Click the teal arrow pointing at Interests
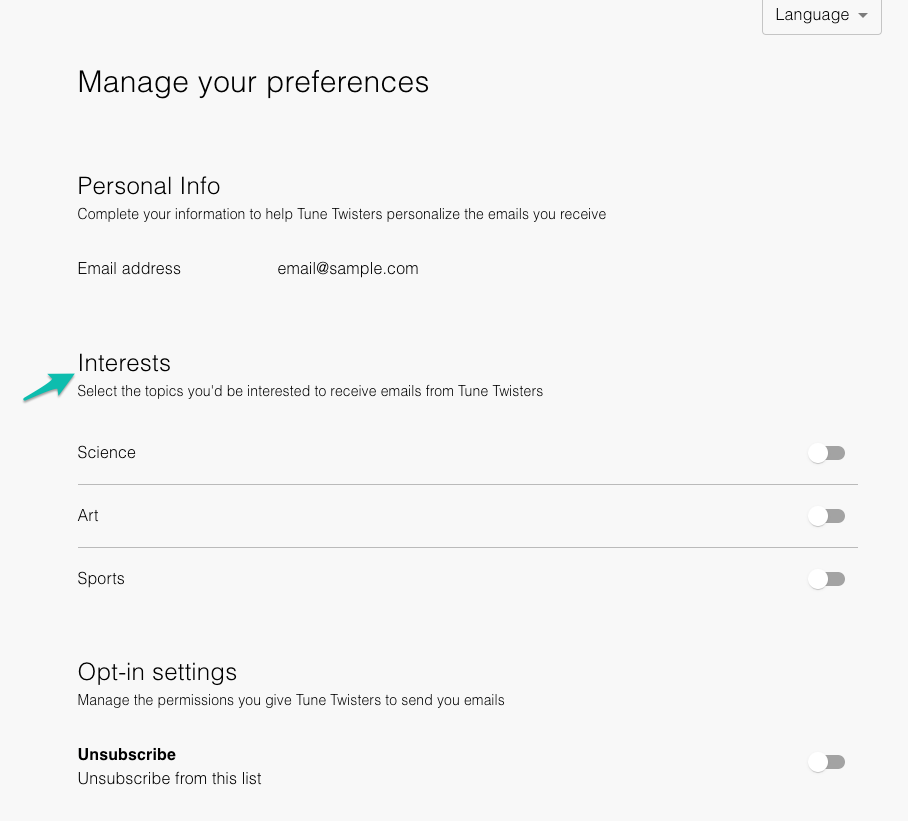Viewport: 908px width, 821px height. [x=48, y=387]
